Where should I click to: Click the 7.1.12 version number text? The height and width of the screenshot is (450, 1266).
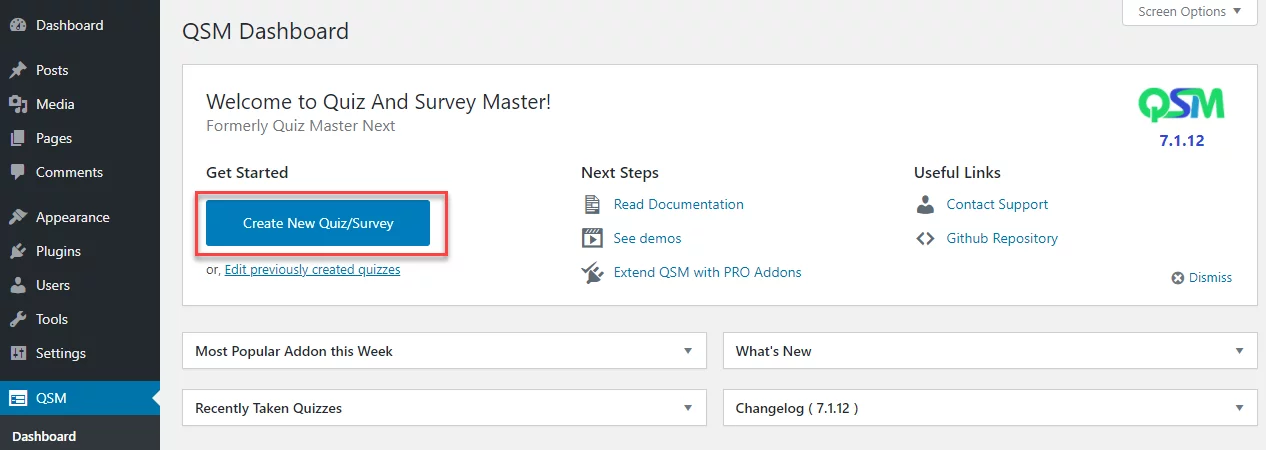pos(1182,141)
